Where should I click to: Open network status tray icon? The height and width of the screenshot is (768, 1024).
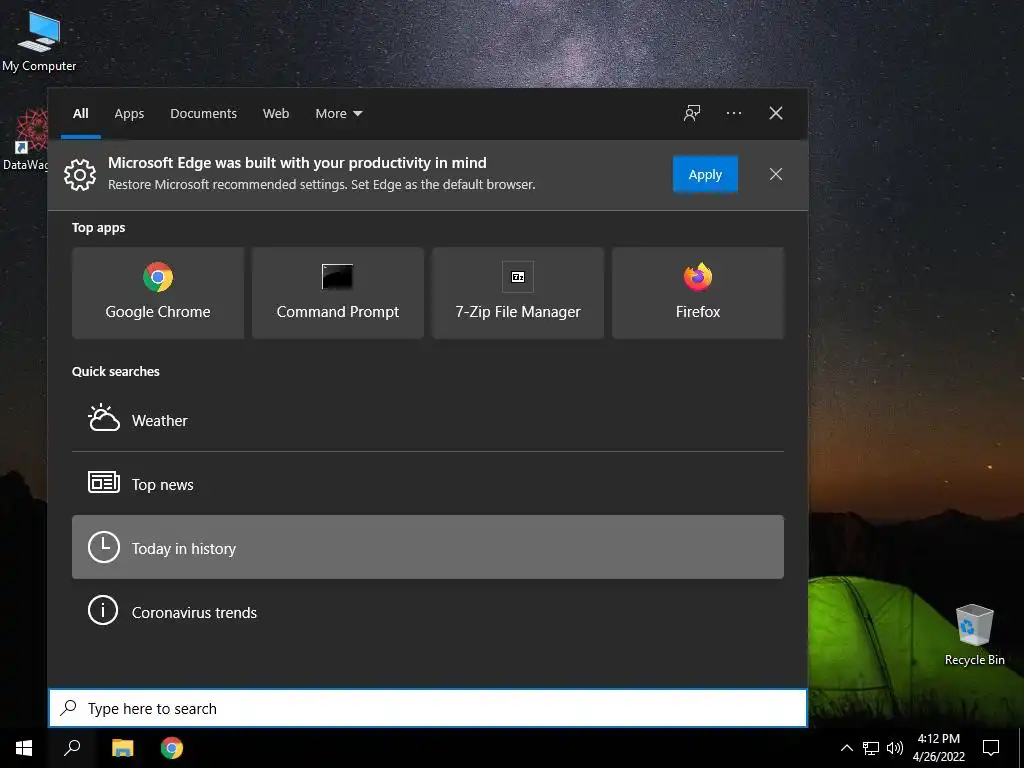(871, 748)
